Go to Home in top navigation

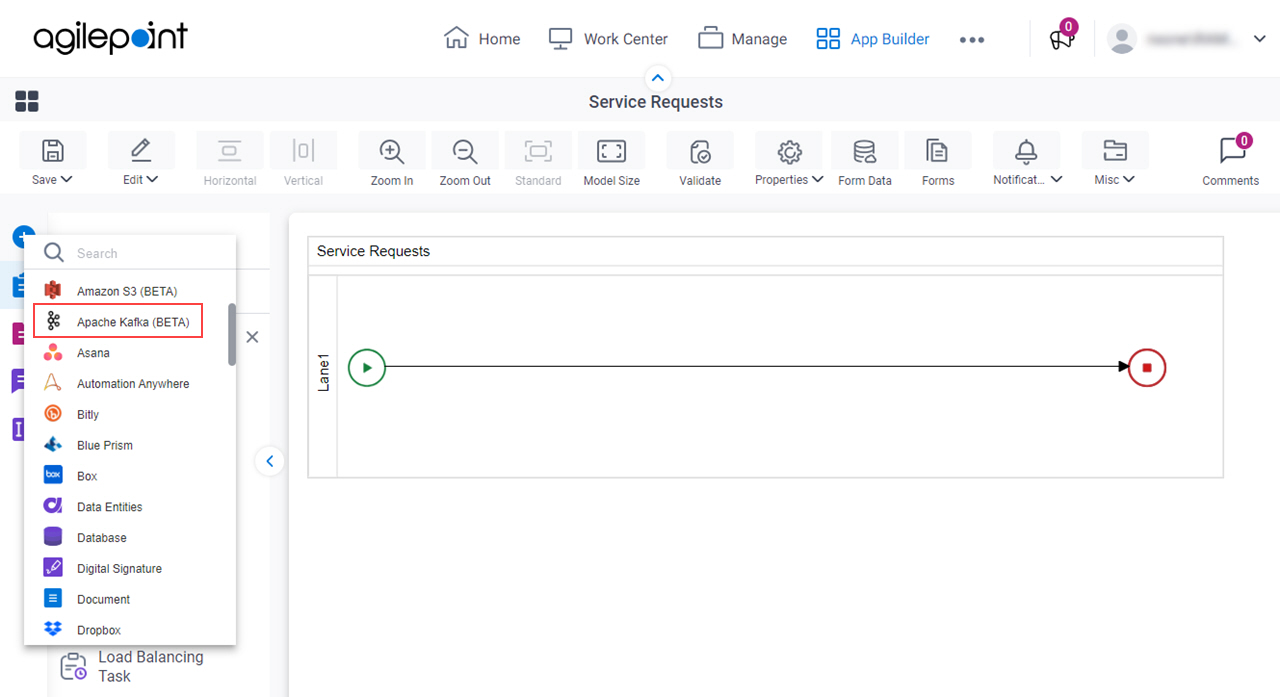482,39
